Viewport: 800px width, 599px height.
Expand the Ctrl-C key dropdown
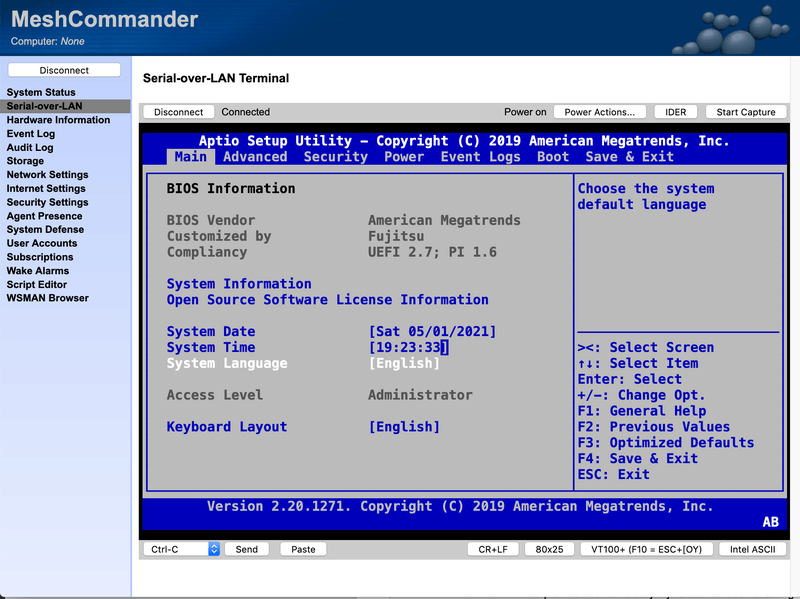(182, 549)
